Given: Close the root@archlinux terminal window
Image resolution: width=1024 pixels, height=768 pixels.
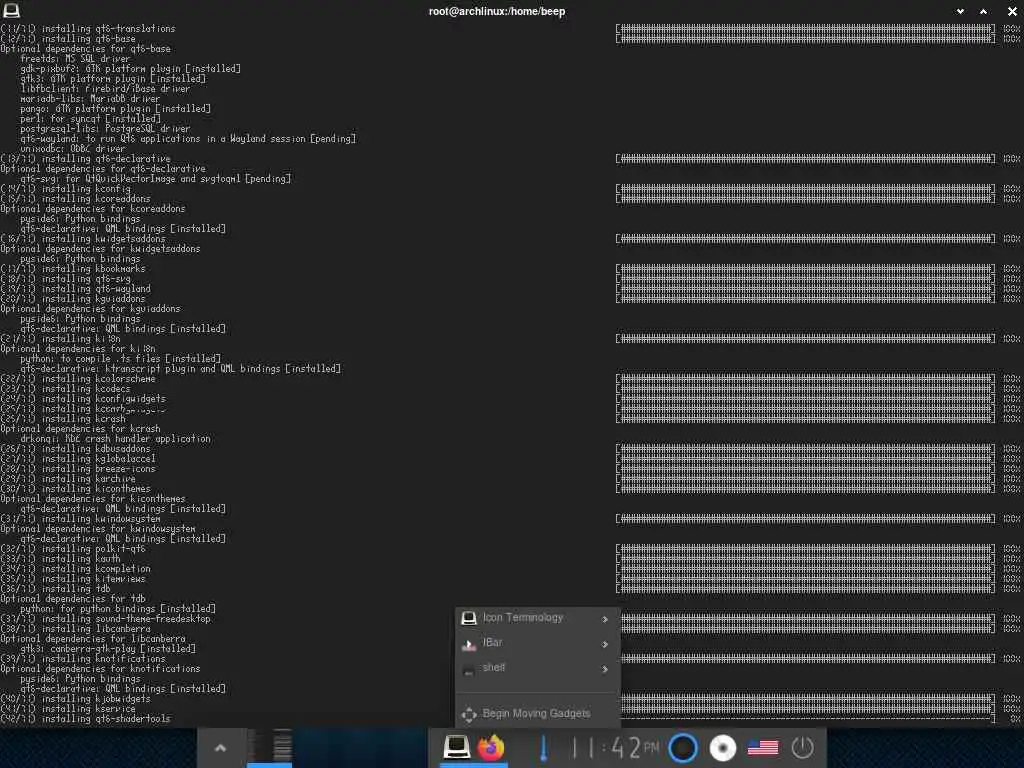Looking at the screenshot, I should [1012, 11].
